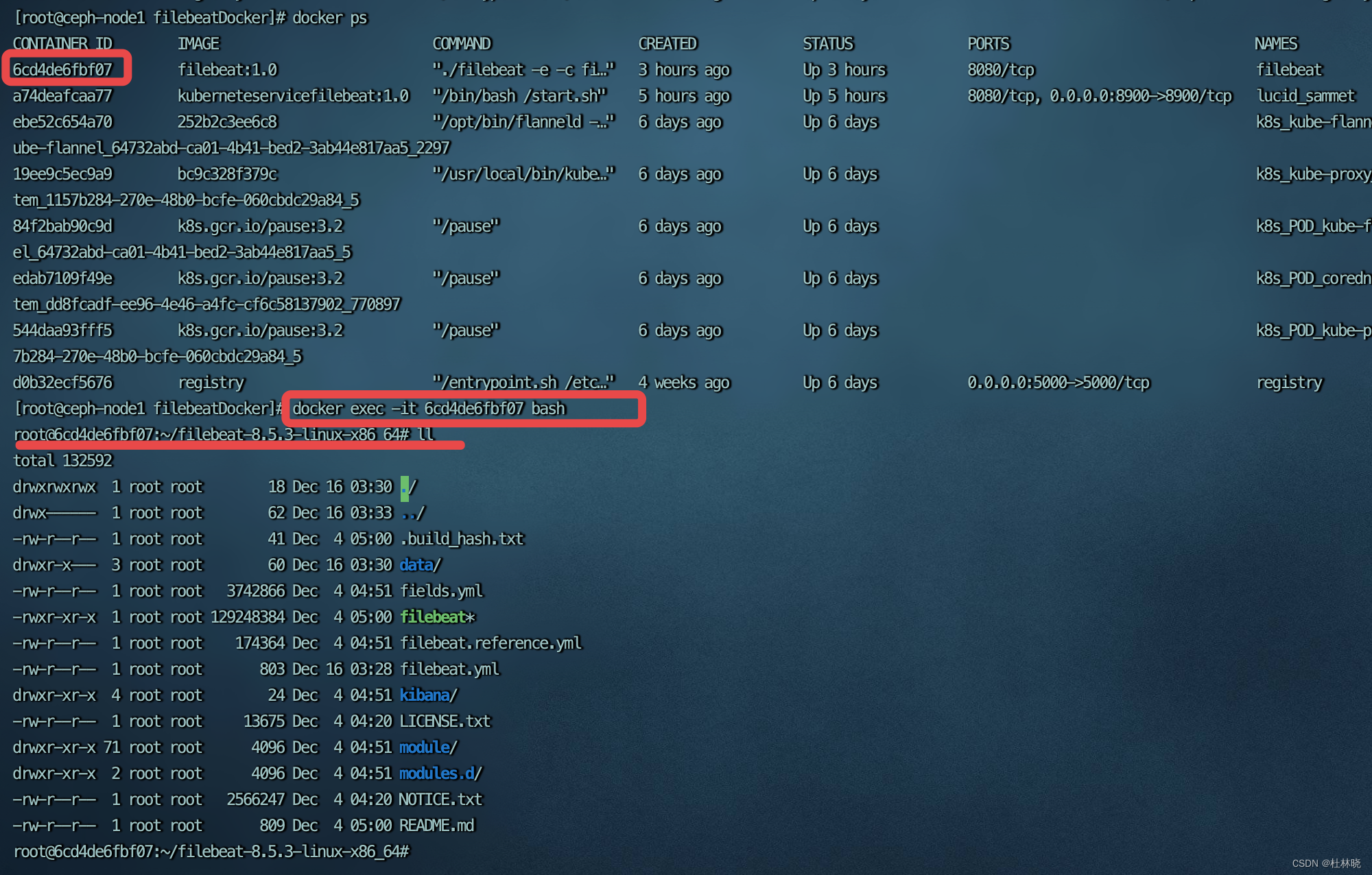Screen dimensions: 1372x875
Task: Click container ID 84f2bab90c9d
Action: (x=62, y=226)
